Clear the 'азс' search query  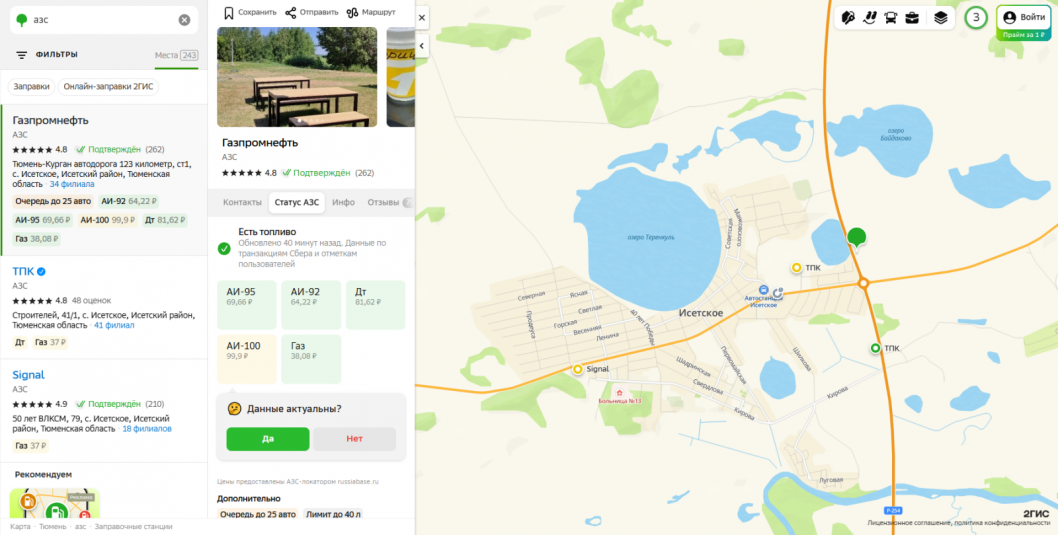(184, 20)
